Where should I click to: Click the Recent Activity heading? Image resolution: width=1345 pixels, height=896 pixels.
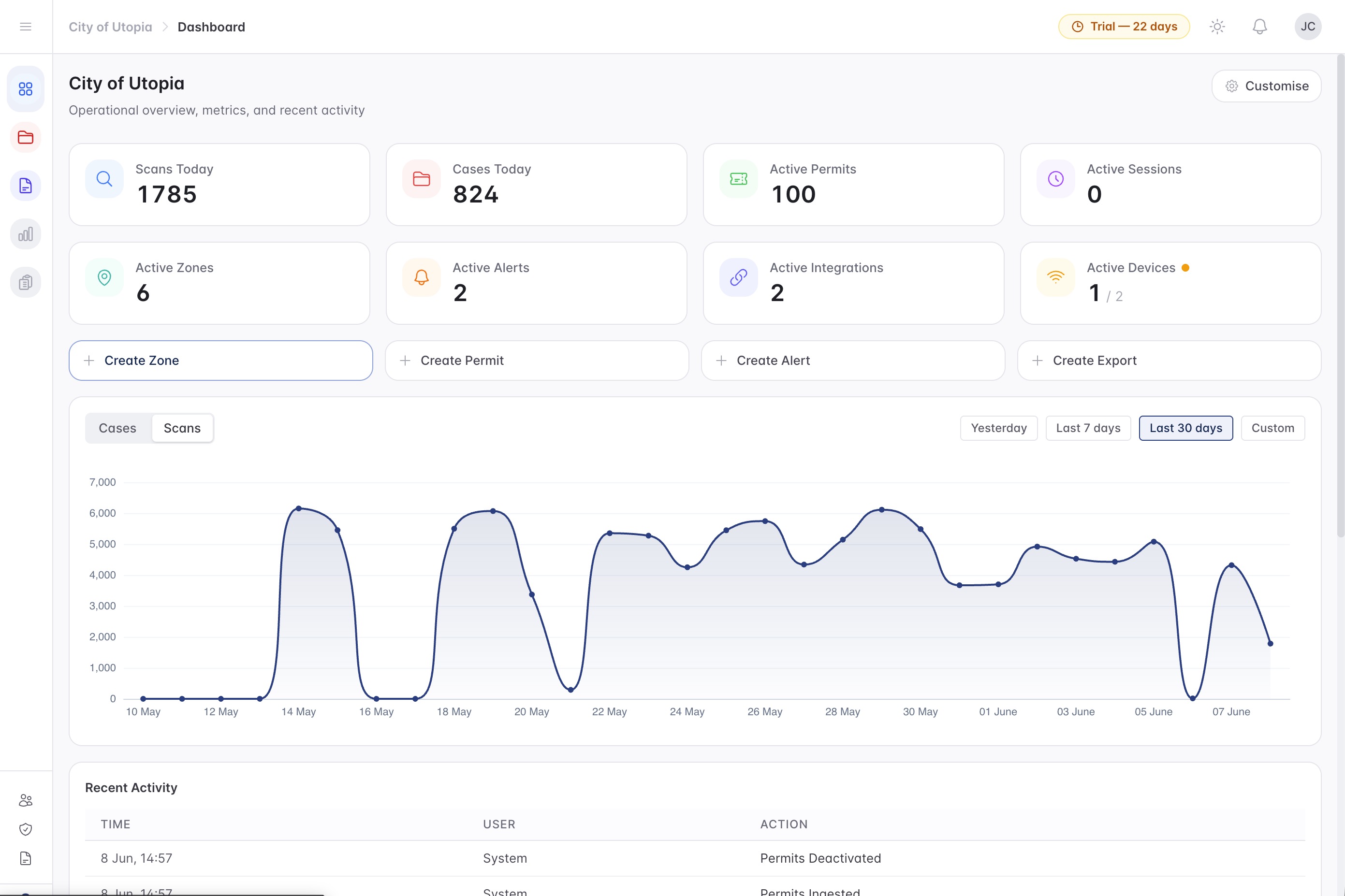(131, 787)
